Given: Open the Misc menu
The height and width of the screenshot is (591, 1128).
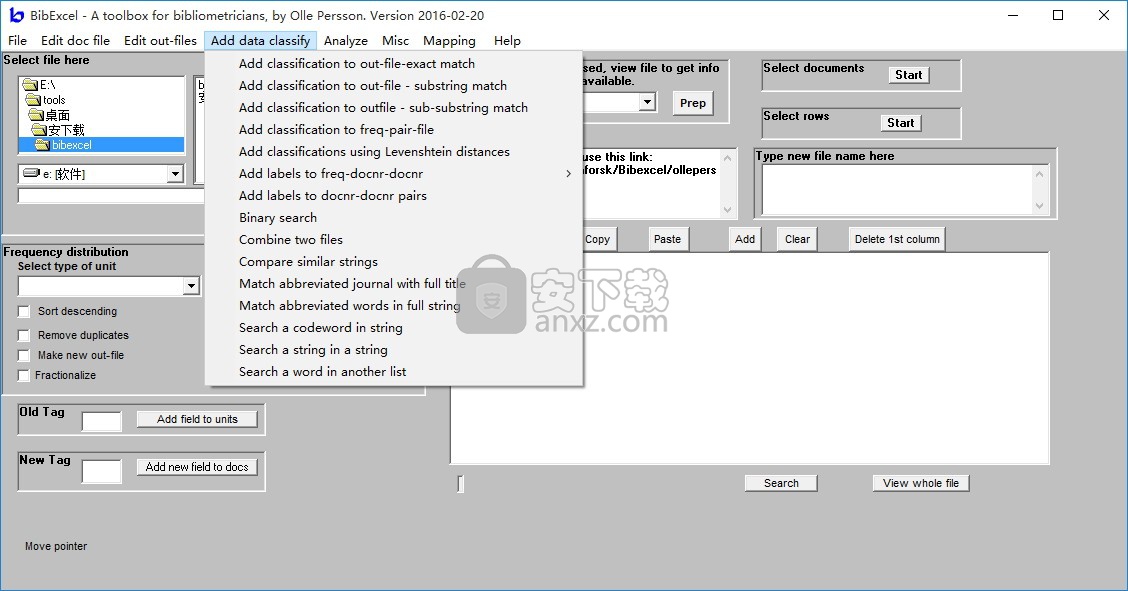Looking at the screenshot, I should click(396, 41).
